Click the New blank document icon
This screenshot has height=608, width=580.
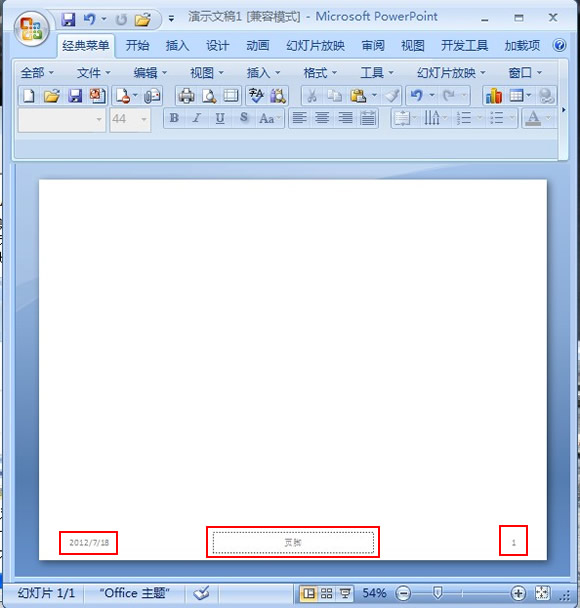29,96
